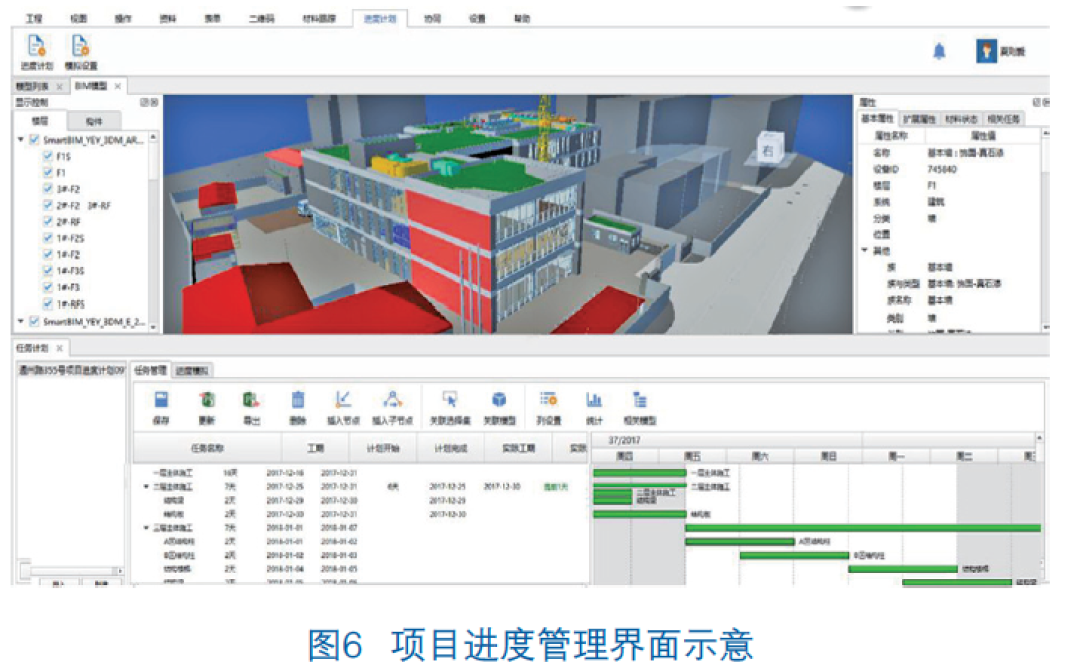
Task: Close the 模型列表 document tab
Action: pos(59,86)
